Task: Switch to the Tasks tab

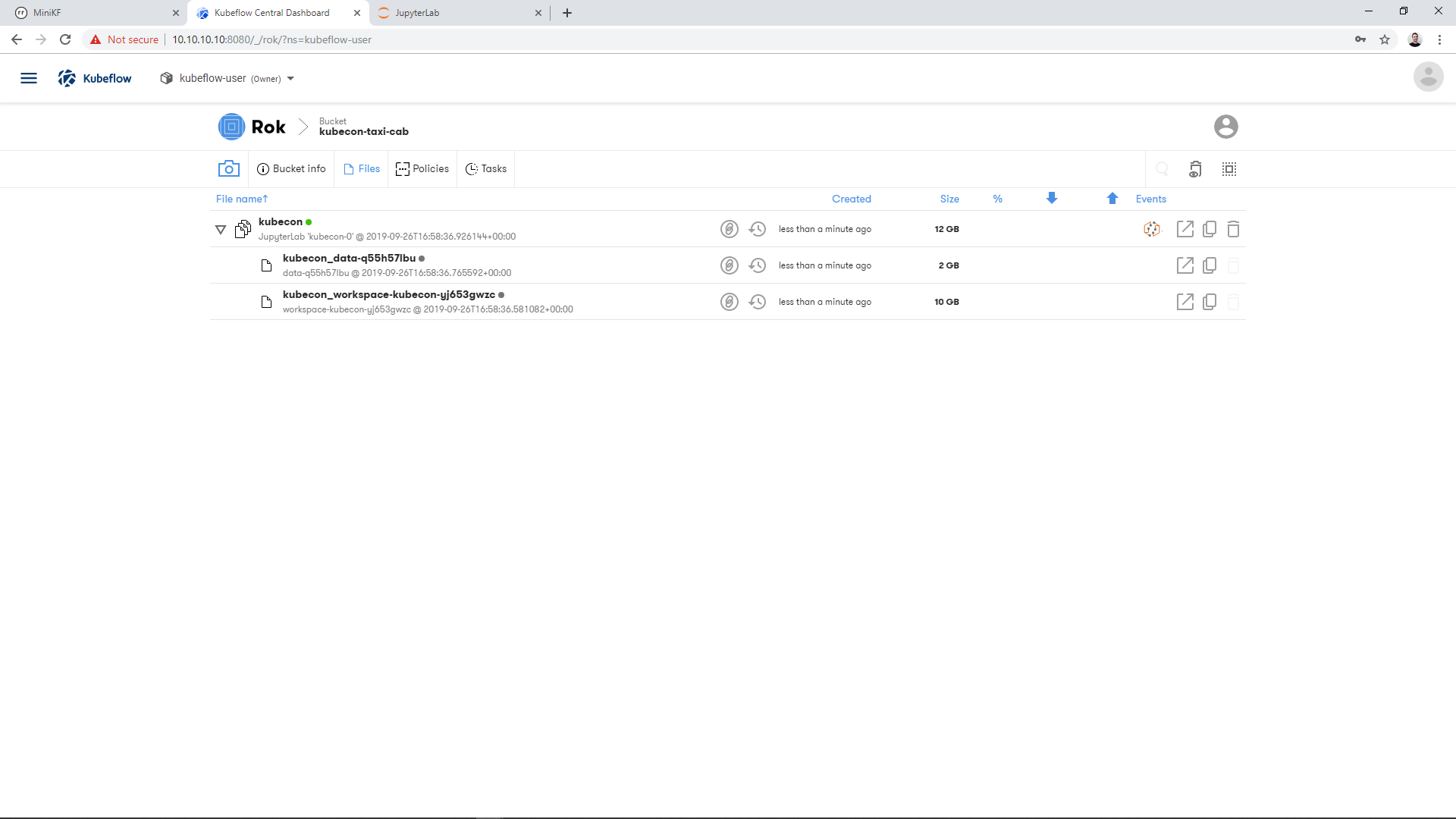Action: [485, 169]
